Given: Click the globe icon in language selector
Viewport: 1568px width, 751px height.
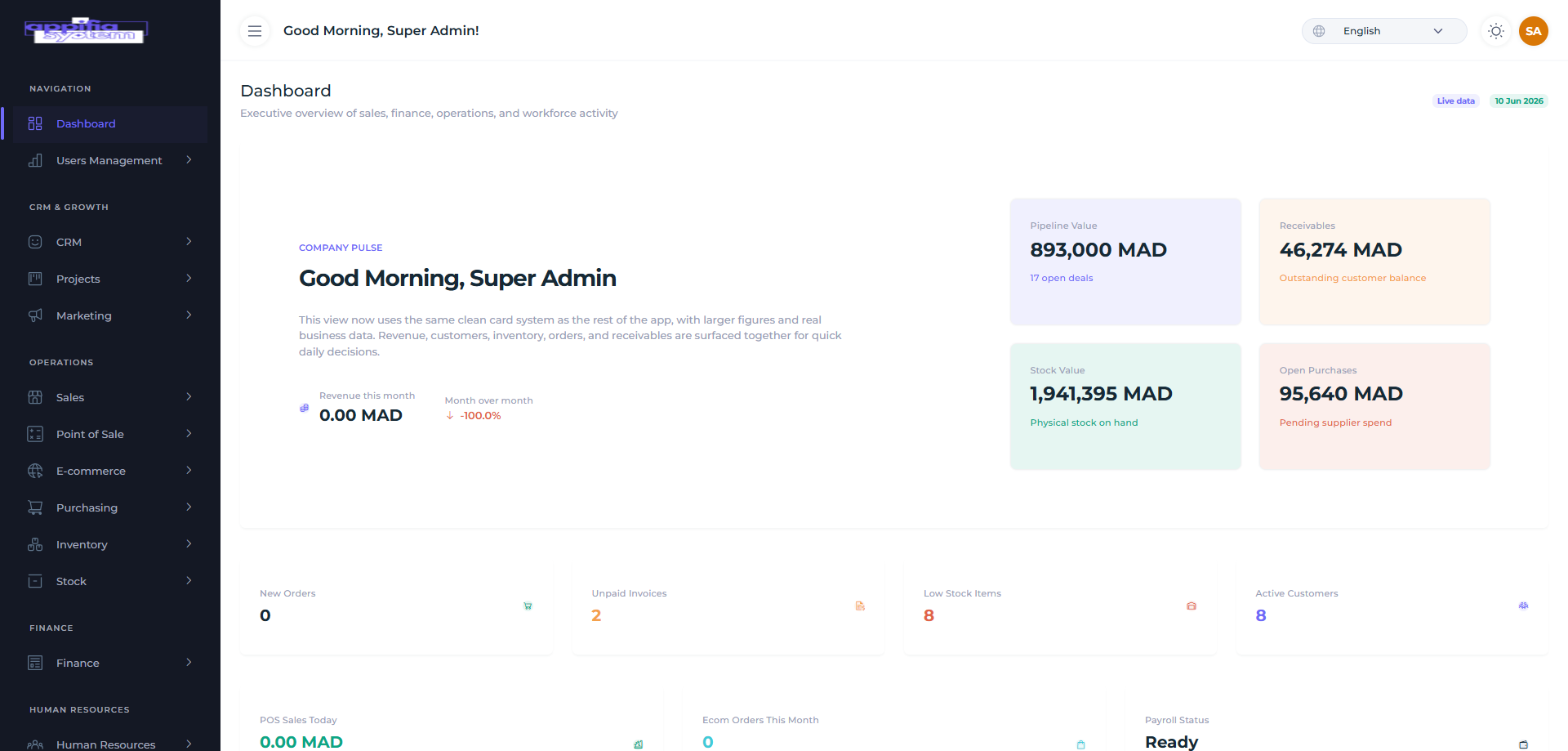Looking at the screenshot, I should click(x=1319, y=31).
